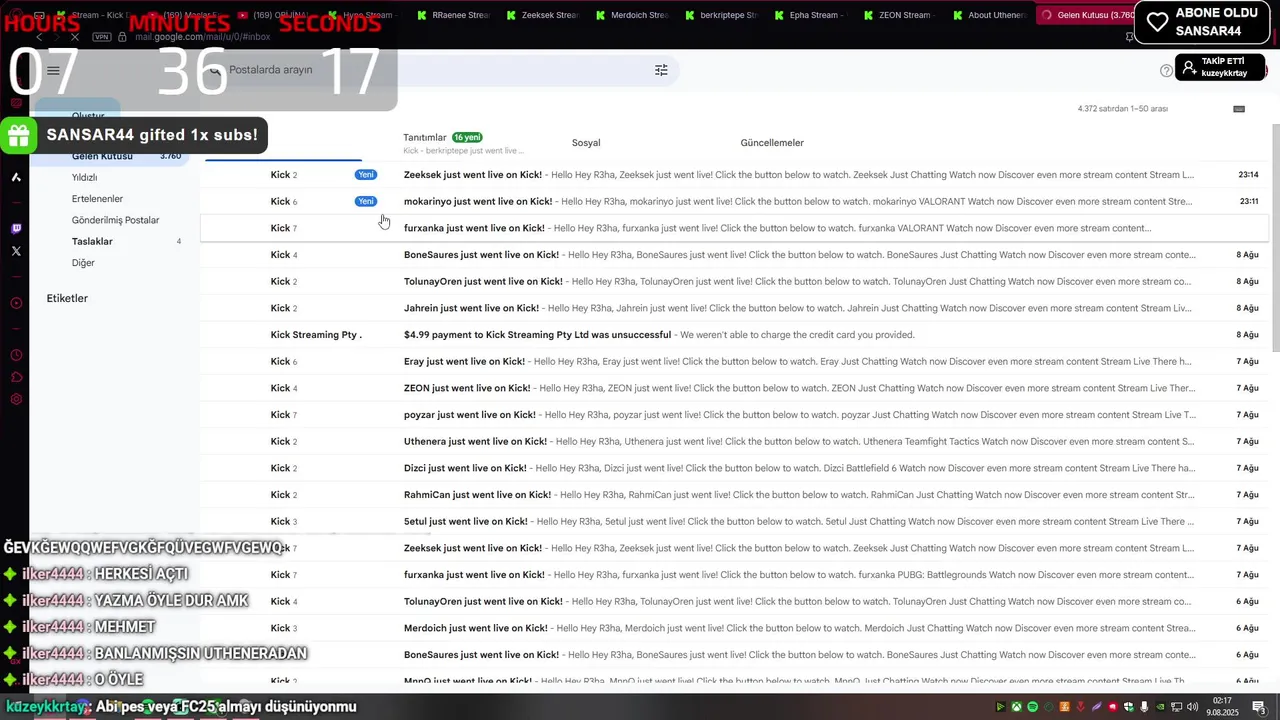Switch to the Güncellemeler inbox tab
Viewport: 1280px width, 720px height.
click(x=772, y=143)
